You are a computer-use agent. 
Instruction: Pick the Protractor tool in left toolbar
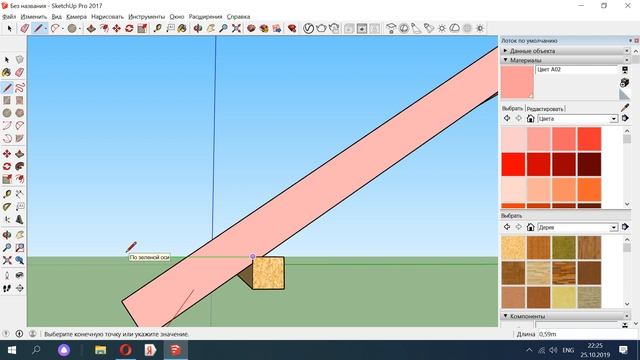click(7, 207)
